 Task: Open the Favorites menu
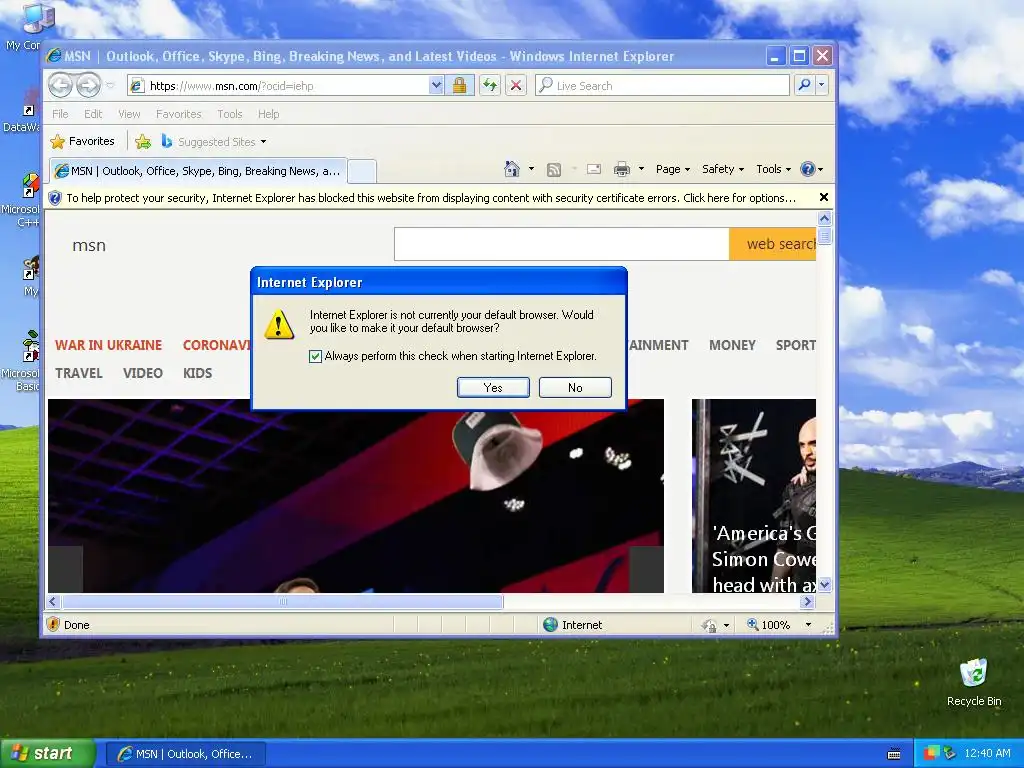tap(178, 114)
